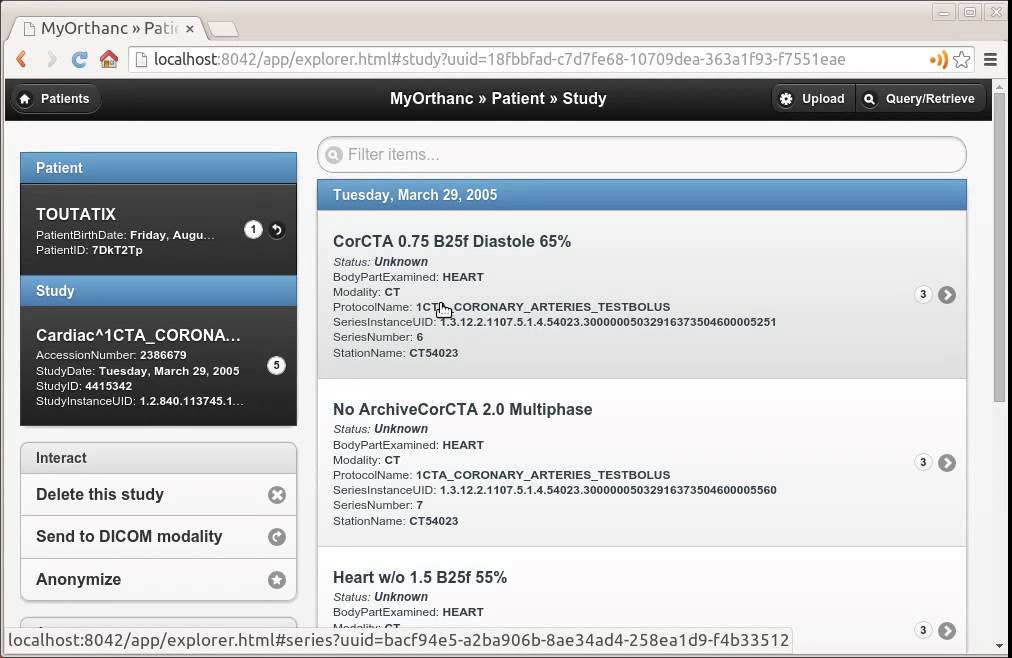This screenshot has height=658, width=1012.
Task: Click instance count badge on No ArchiveCorCTA
Action: (923, 463)
